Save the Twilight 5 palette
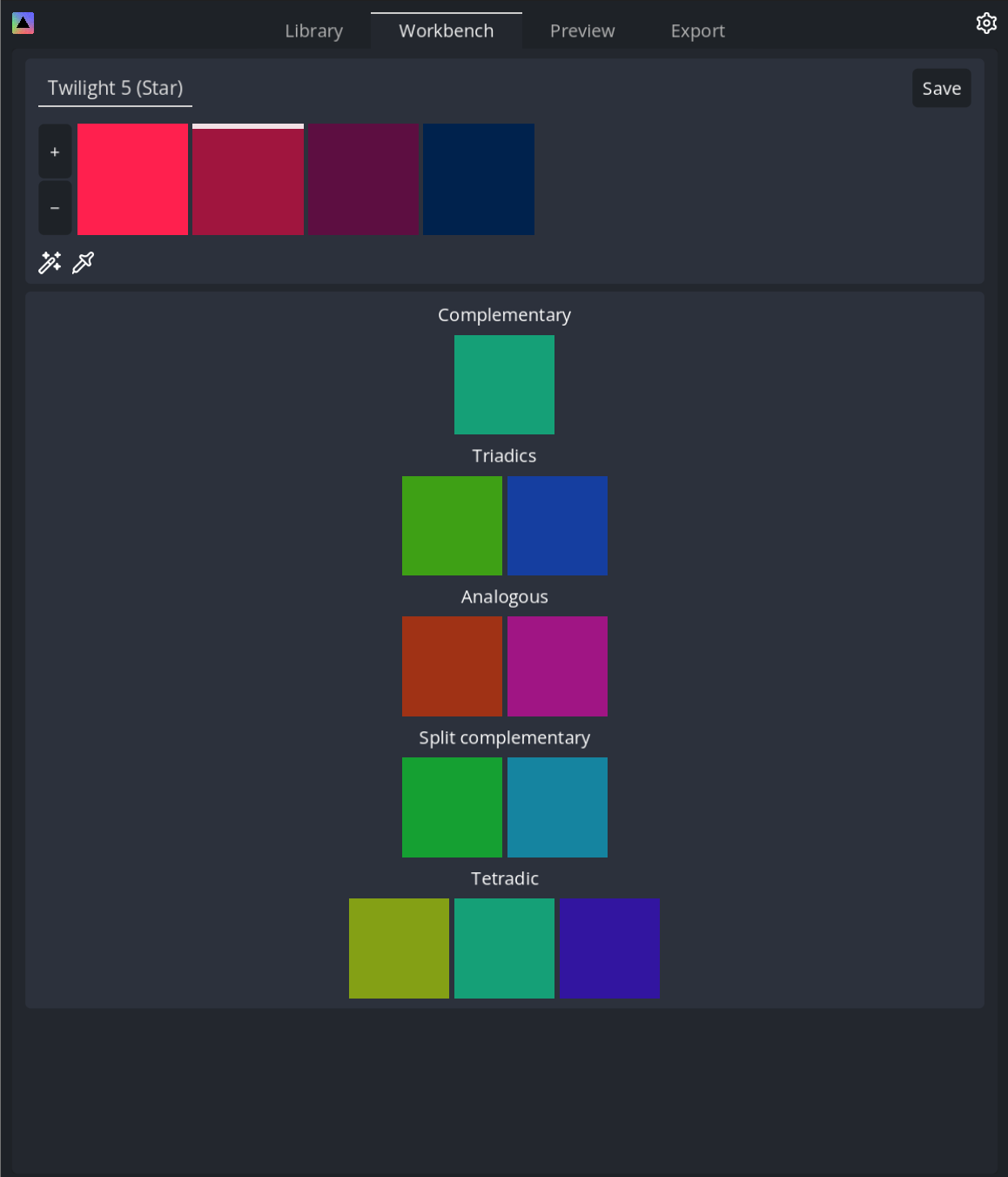 941,87
